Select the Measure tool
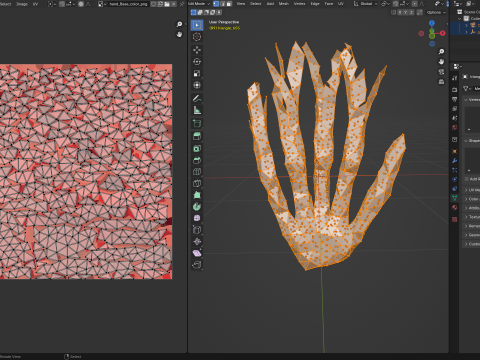 point(197,110)
